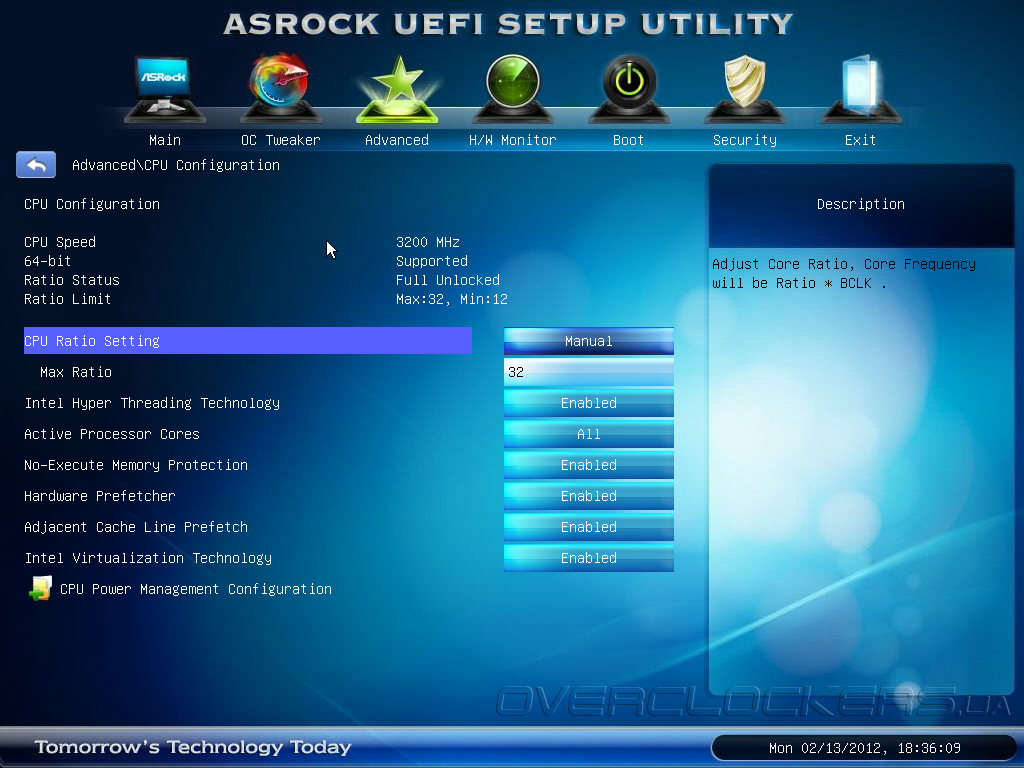The image size is (1024, 768).
Task: Switch to the Advanced tab label
Action: [x=396, y=140]
